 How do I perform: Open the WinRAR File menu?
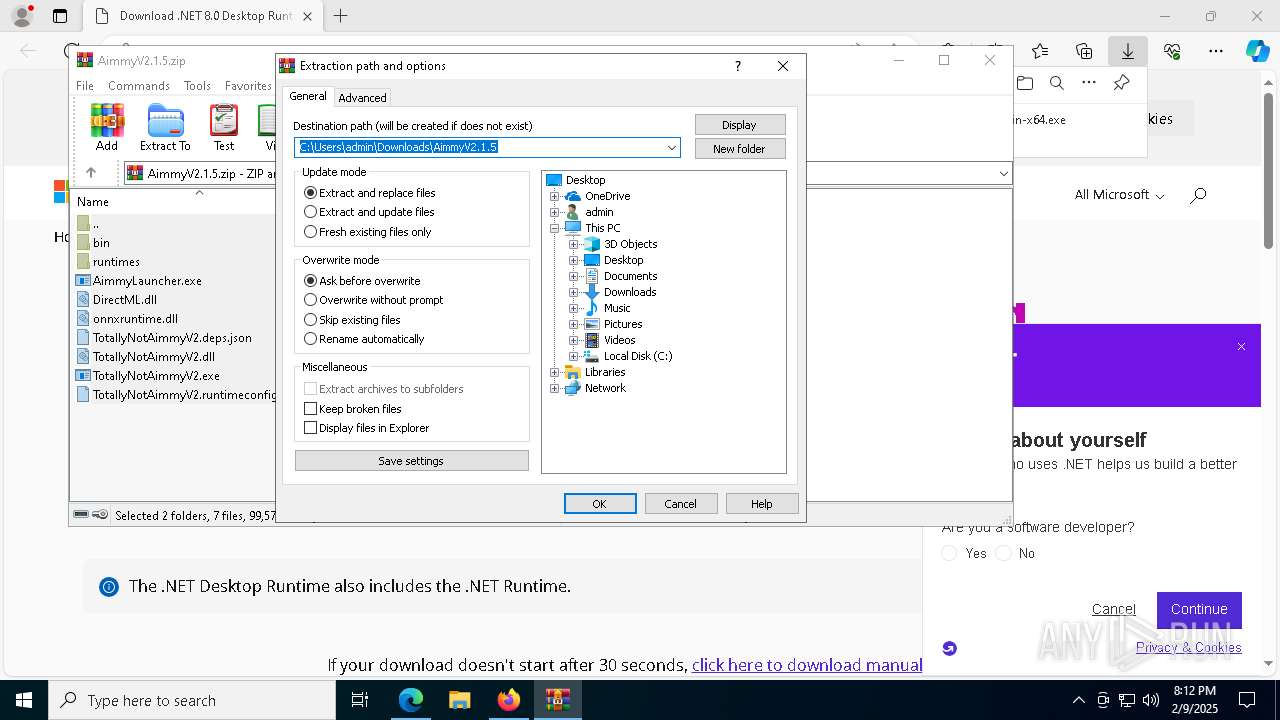85,86
